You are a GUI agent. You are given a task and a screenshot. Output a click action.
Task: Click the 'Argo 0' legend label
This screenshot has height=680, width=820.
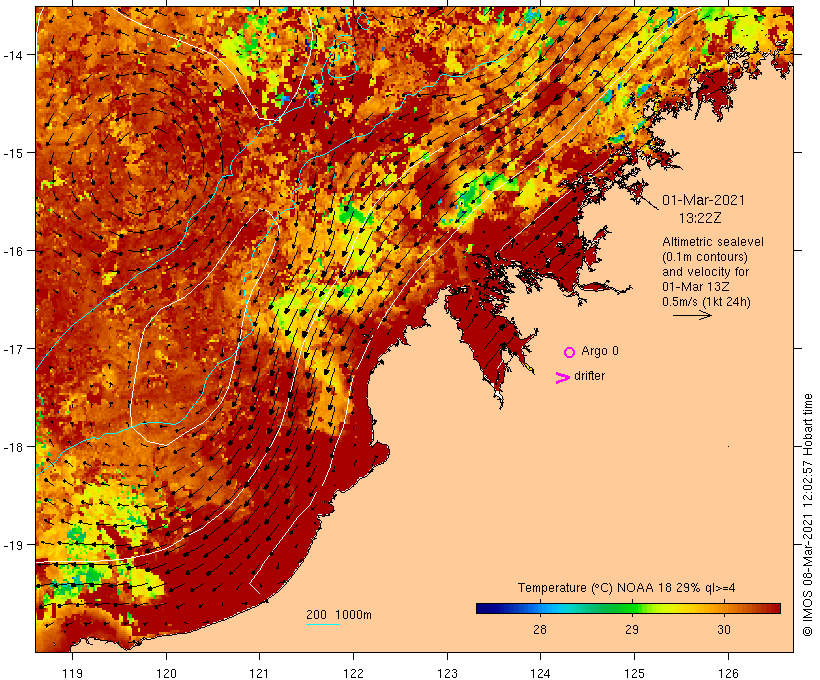click(x=600, y=351)
